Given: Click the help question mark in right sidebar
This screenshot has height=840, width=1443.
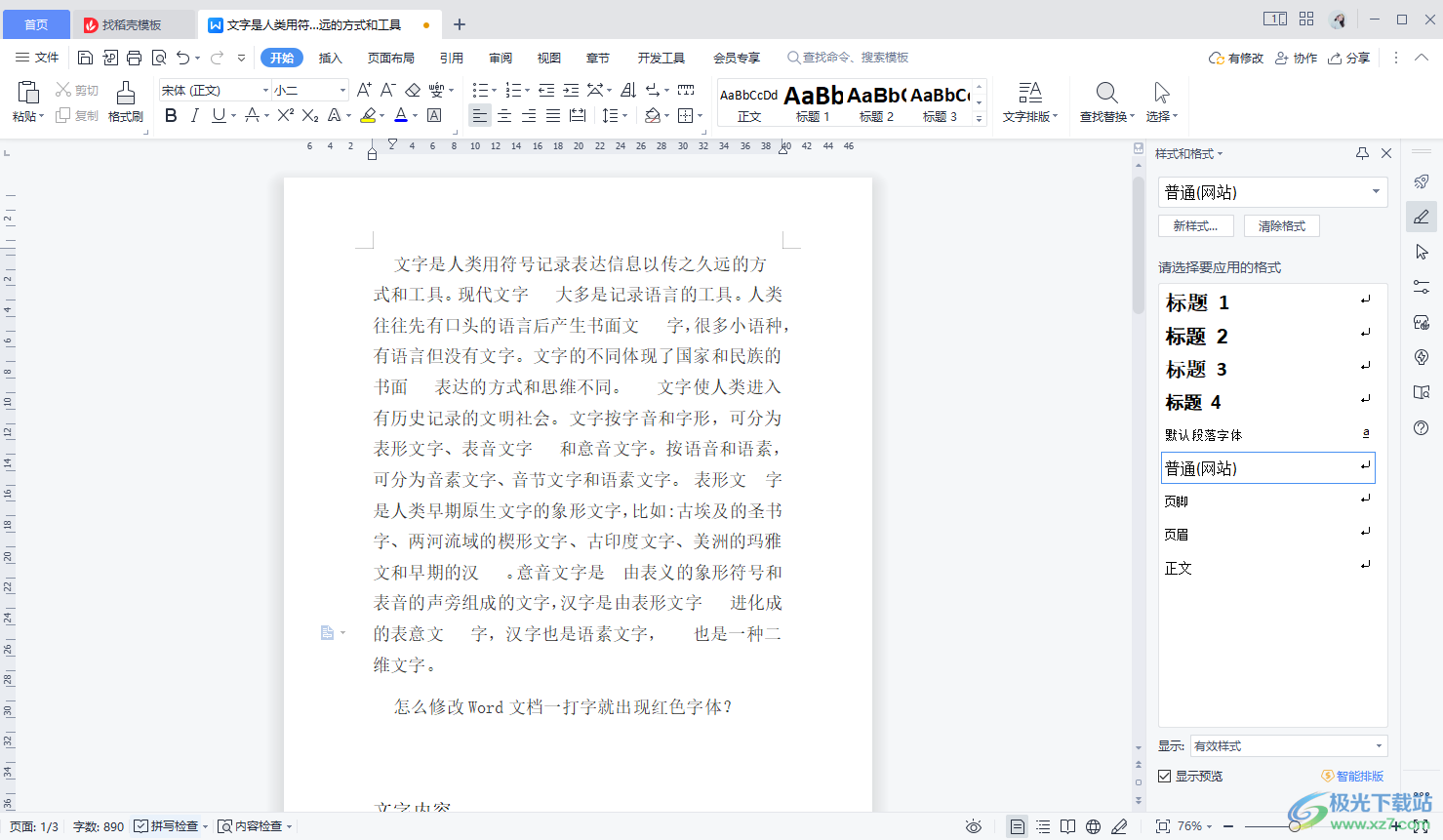Looking at the screenshot, I should click(x=1422, y=427).
